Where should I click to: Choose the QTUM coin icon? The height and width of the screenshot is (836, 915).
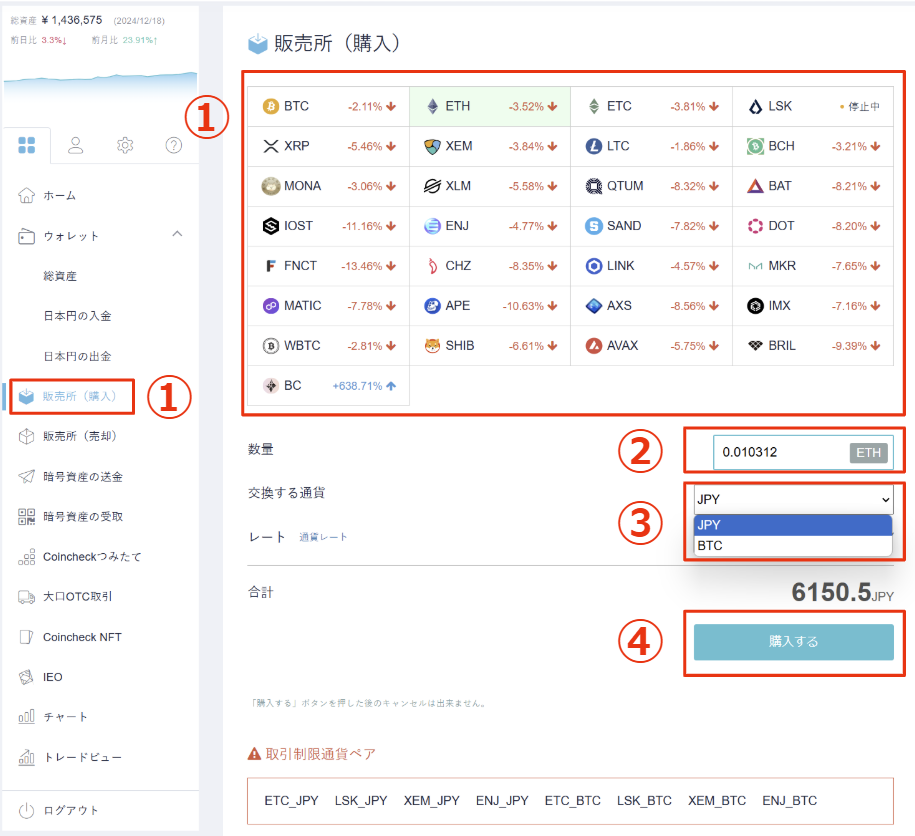tap(593, 186)
